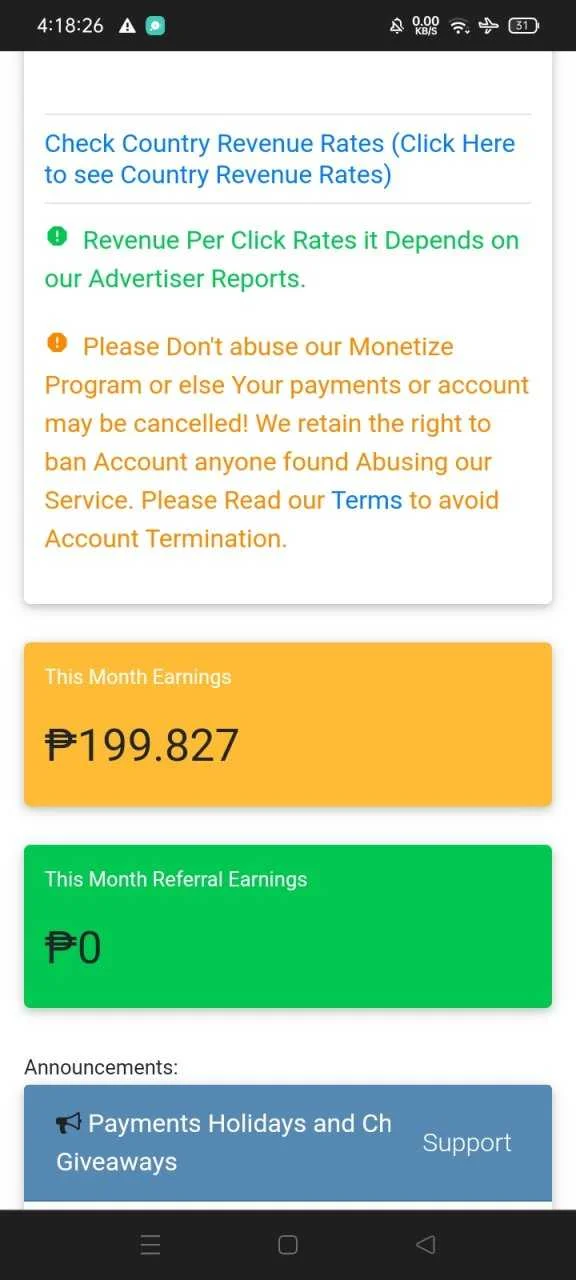Tap the green info circle icon
This screenshot has height=1280, width=576.
point(57,237)
